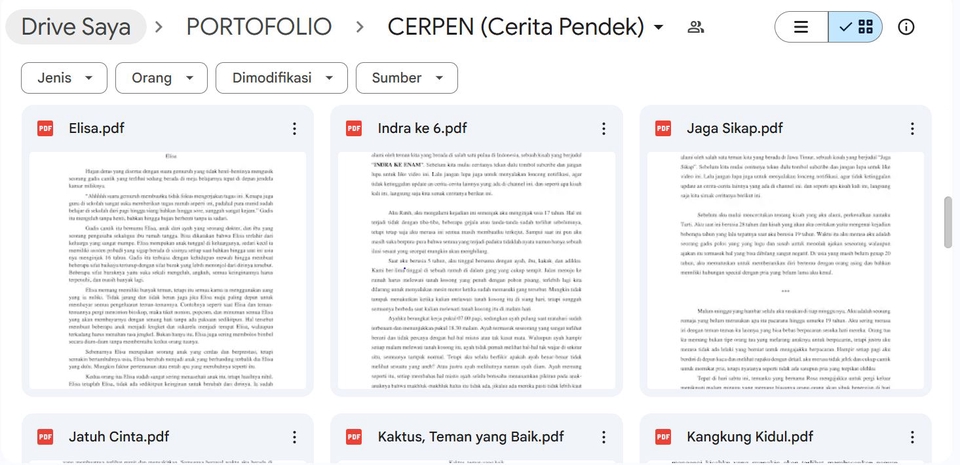Click three-dot menu for Kaktus, Teman yang Baik.pdf

click(603, 437)
